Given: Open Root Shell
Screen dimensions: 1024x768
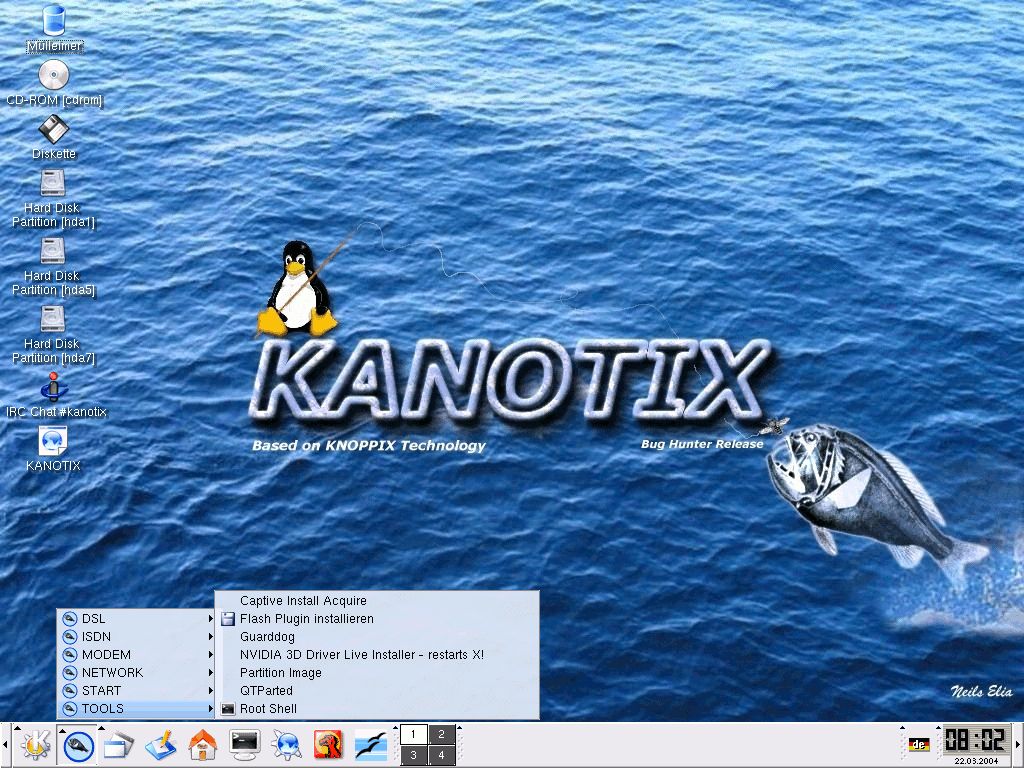Looking at the screenshot, I should pyautogui.click(x=377, y=709).
